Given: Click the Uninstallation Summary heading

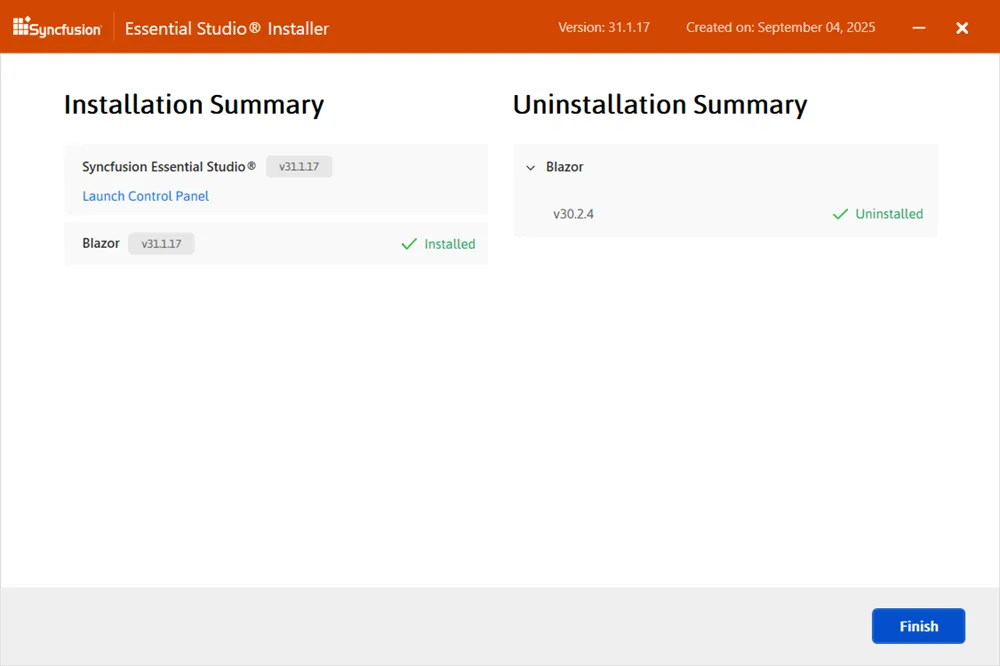Looking at the screenshot, I should tap(660, 104).
